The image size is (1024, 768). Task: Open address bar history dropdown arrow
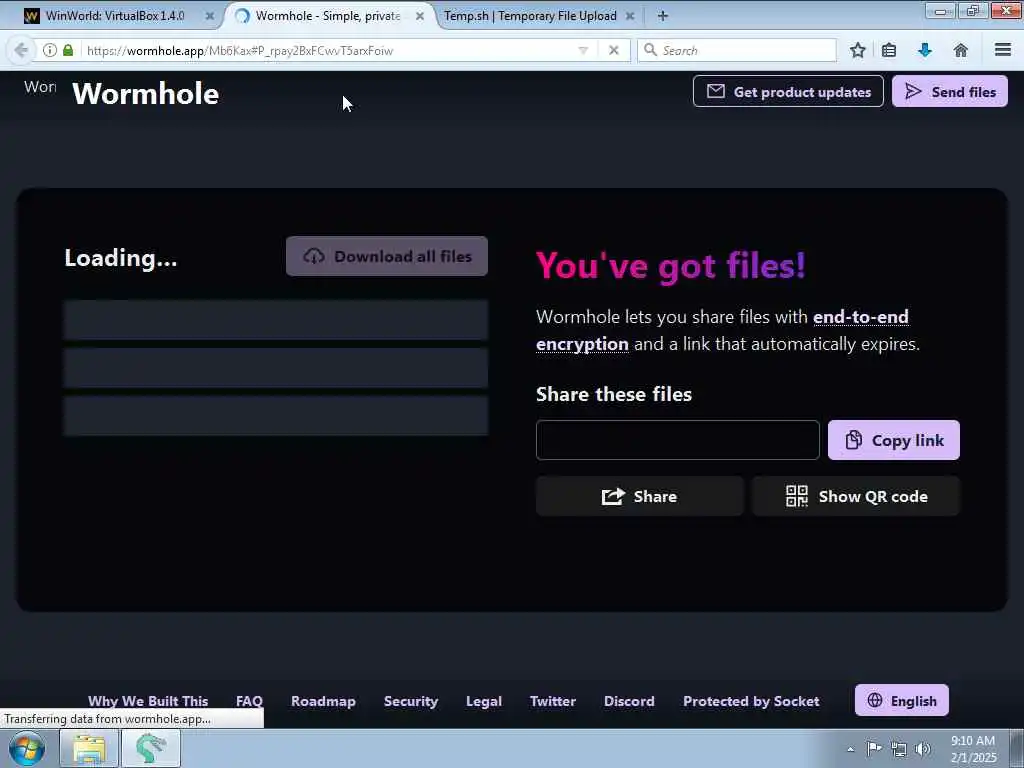pyautogui.click(x=583, y=50)
